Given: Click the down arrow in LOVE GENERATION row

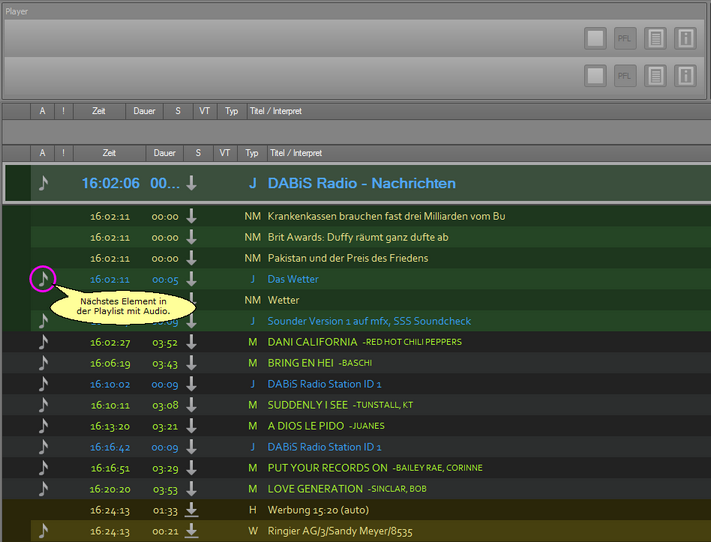Looking at the screenshot, I should click(191, 488).
